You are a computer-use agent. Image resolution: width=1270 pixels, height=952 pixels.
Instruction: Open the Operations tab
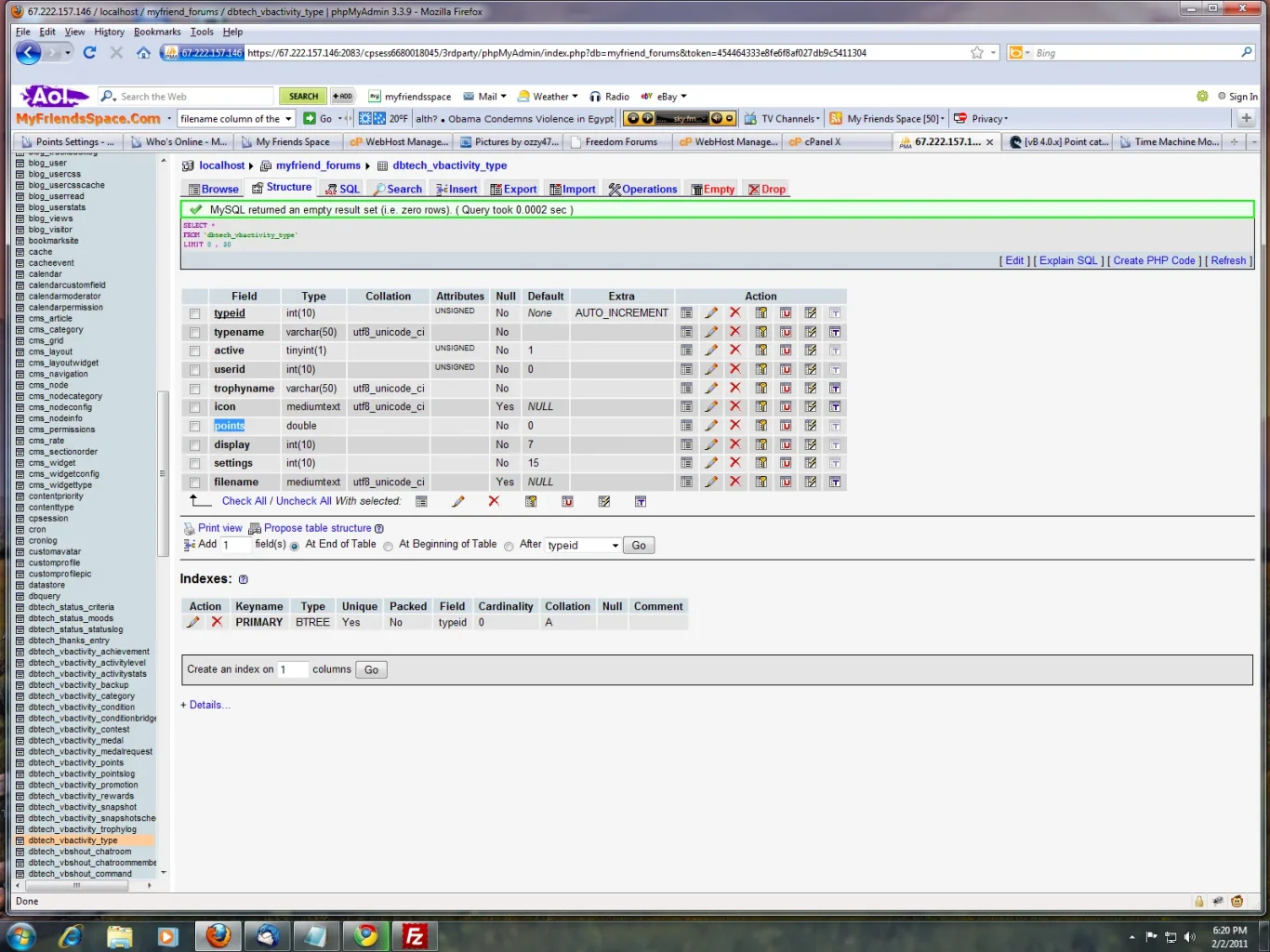pyautogui.click(x=642, y=189)
